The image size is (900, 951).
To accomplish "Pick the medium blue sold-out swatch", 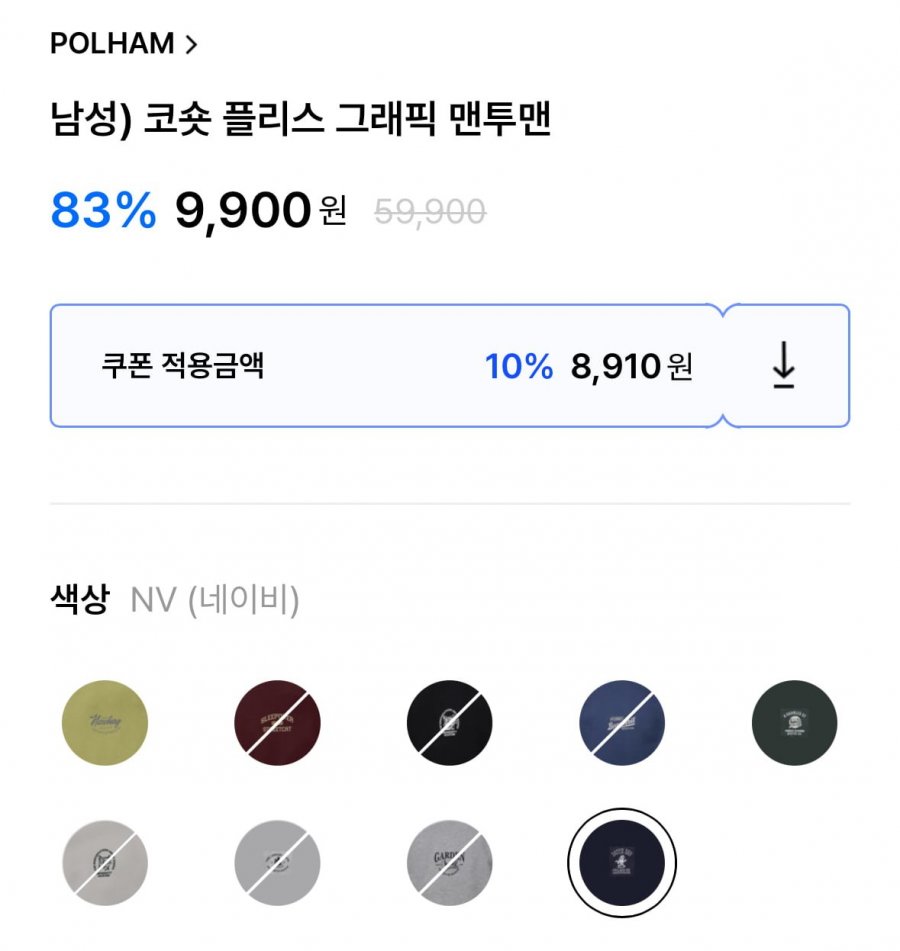I will coord(622,723).
